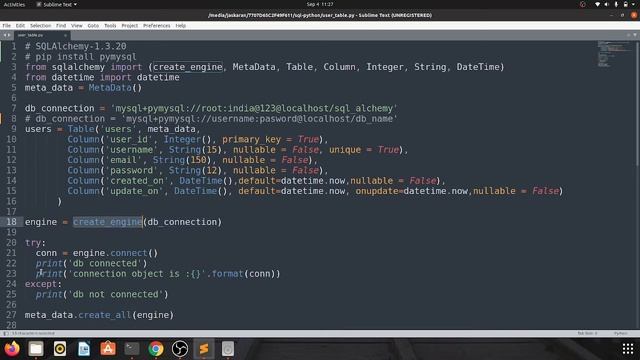Open the Wi-Fi network indicator

(598, 4)
